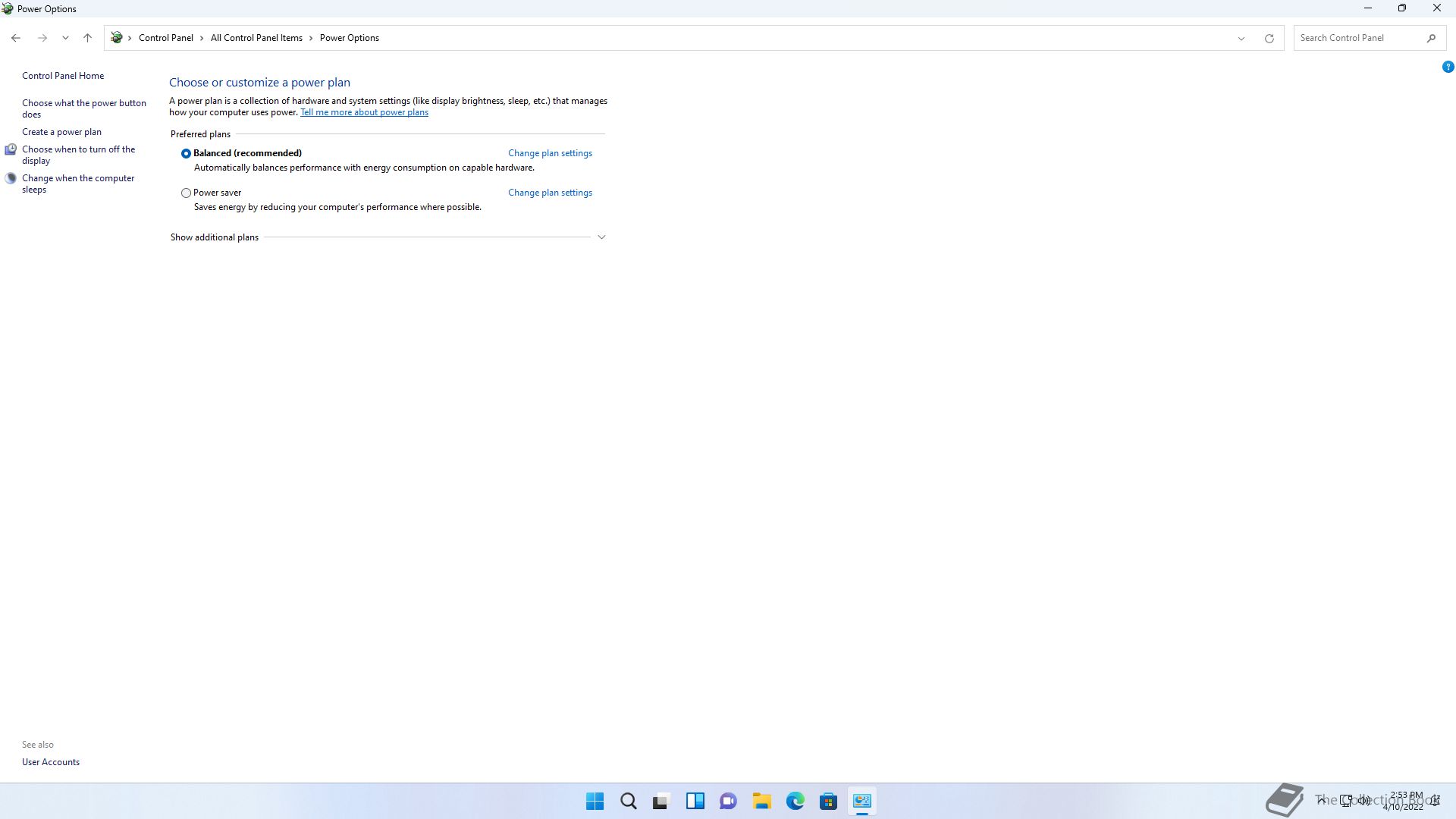This screenshot has height=819, width=1456.
Task: Click the Forward navigation arrow
Action: click(x=42, y=38)
